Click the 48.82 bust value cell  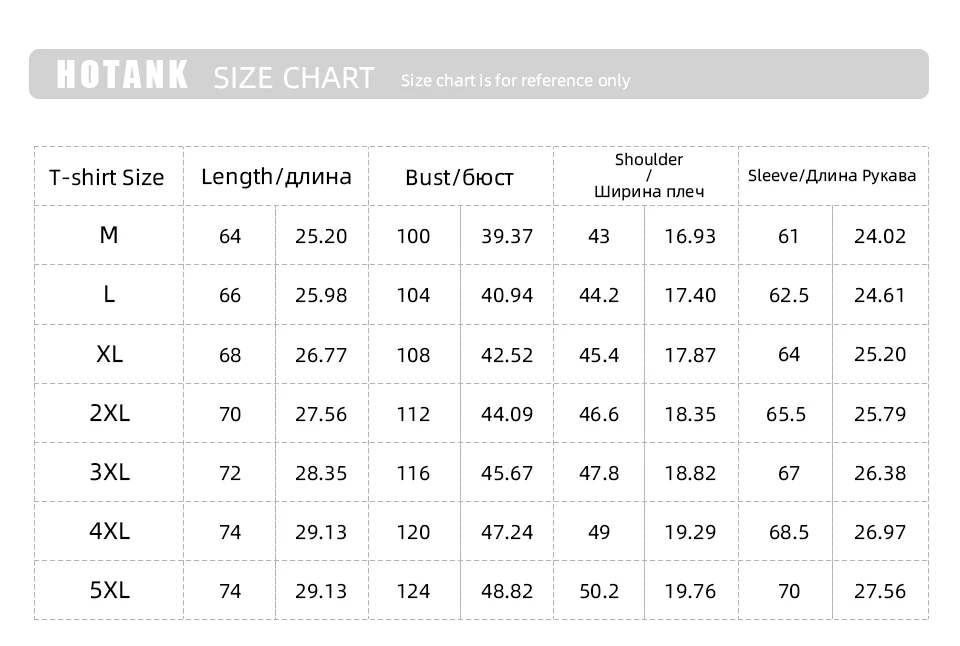click(x=507, y=591)
